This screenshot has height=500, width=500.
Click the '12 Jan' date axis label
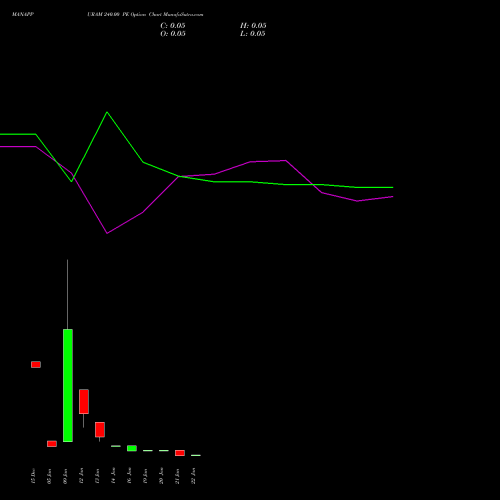point(82,476)
